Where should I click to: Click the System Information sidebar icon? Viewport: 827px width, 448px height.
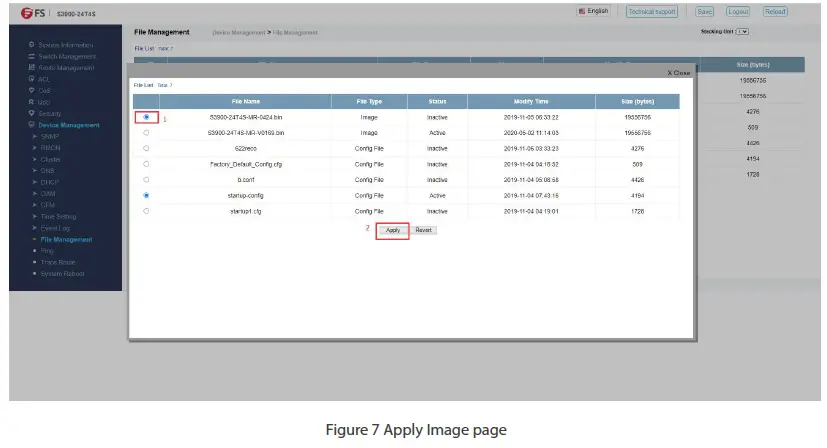coord(32,45)
